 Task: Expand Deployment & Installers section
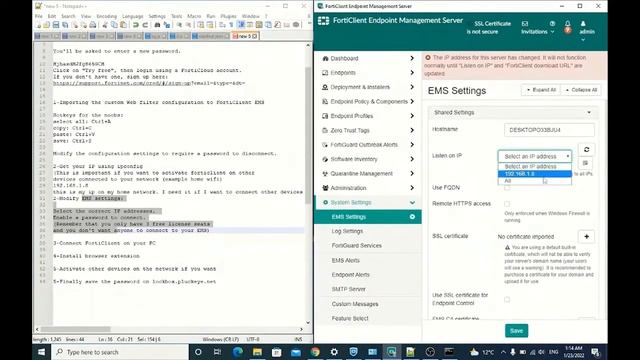368,87
